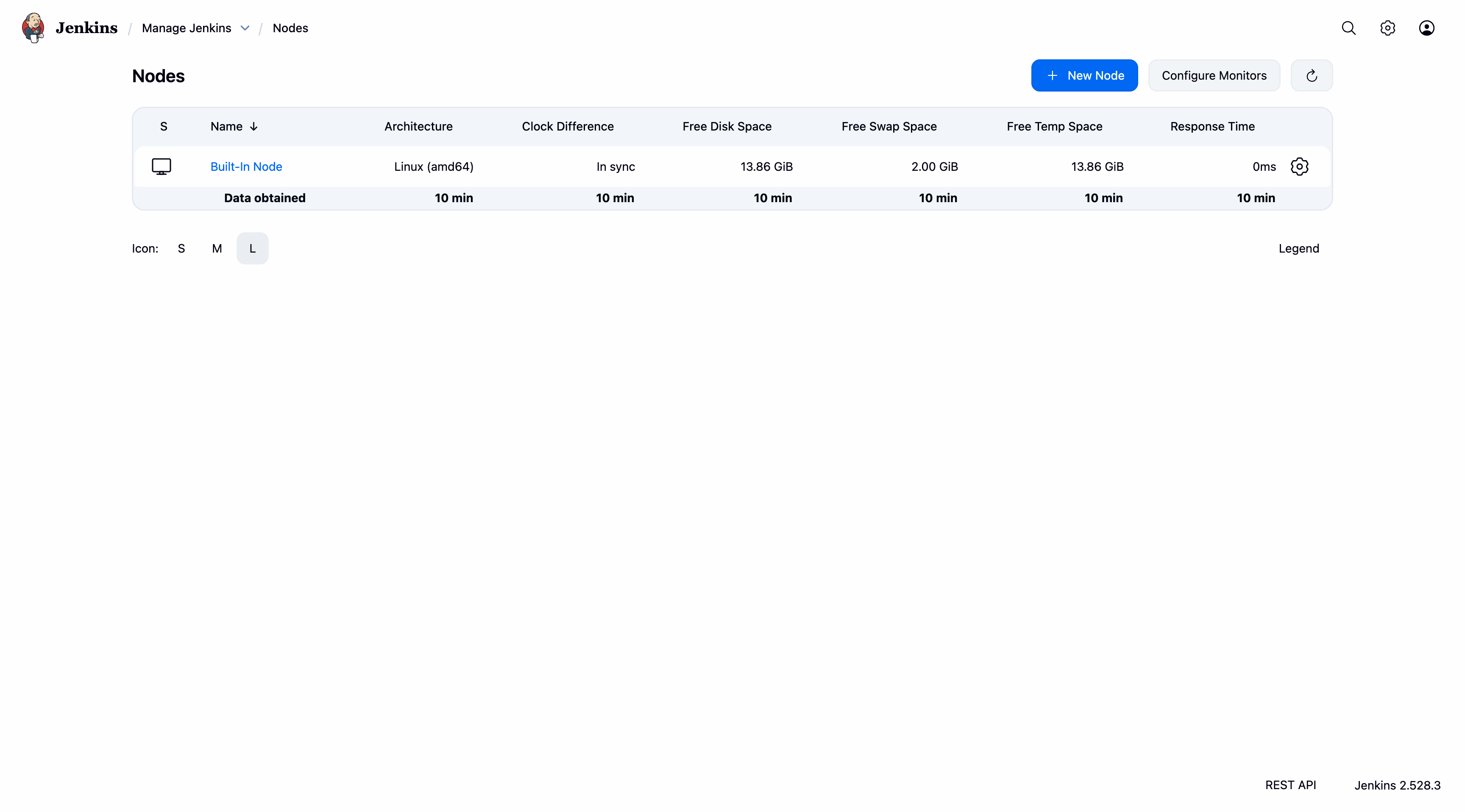Screen dimensions: 1465x812
Task: Open the Legend link
Action: coord(1298,248)
